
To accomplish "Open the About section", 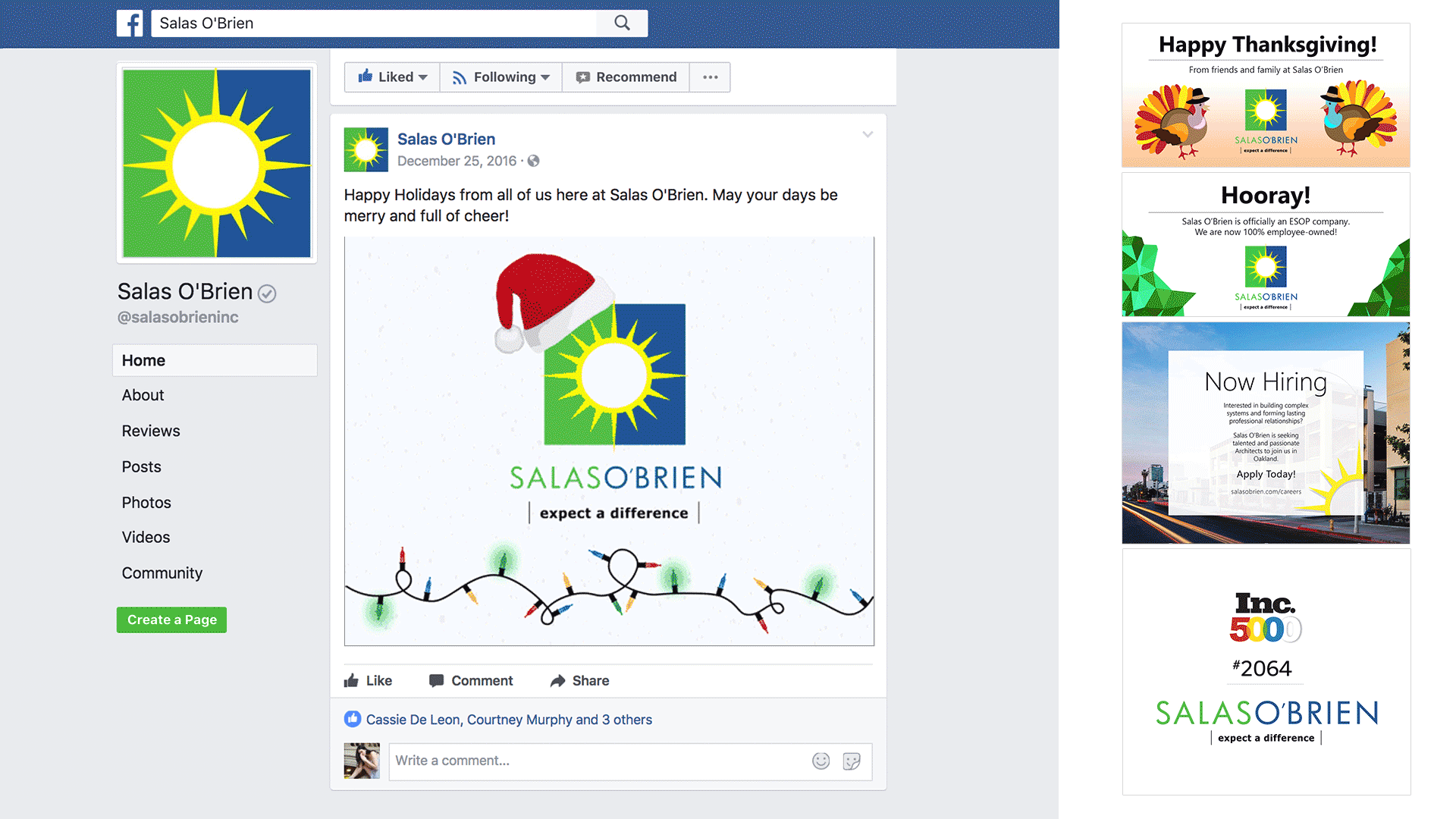I will click(x=143, y=395).
